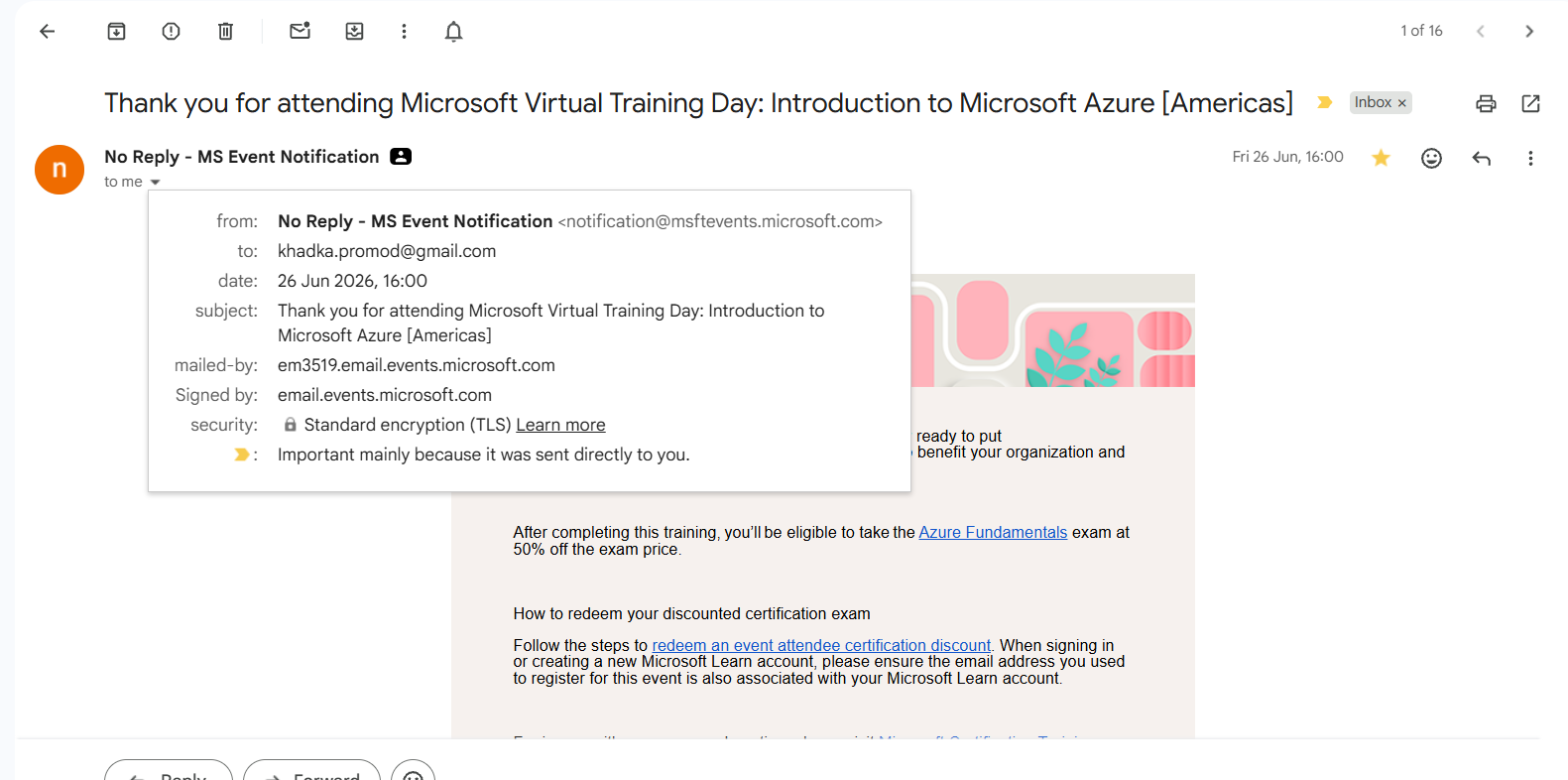1568x780 pixels.
Task: Toggle the yellow star on message
Action: click(1381, 158)
